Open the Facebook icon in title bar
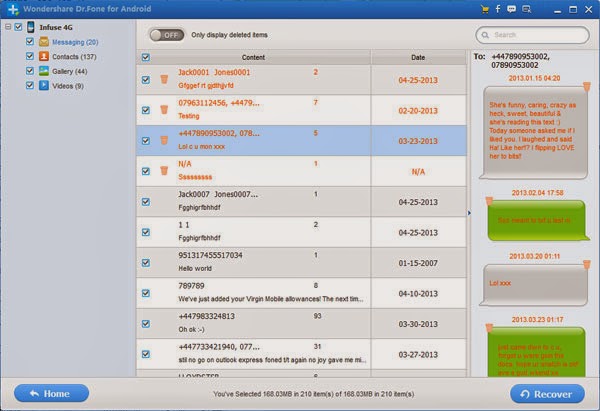The image size is (600, 411). pyautogui.click(x=498, y=9)
